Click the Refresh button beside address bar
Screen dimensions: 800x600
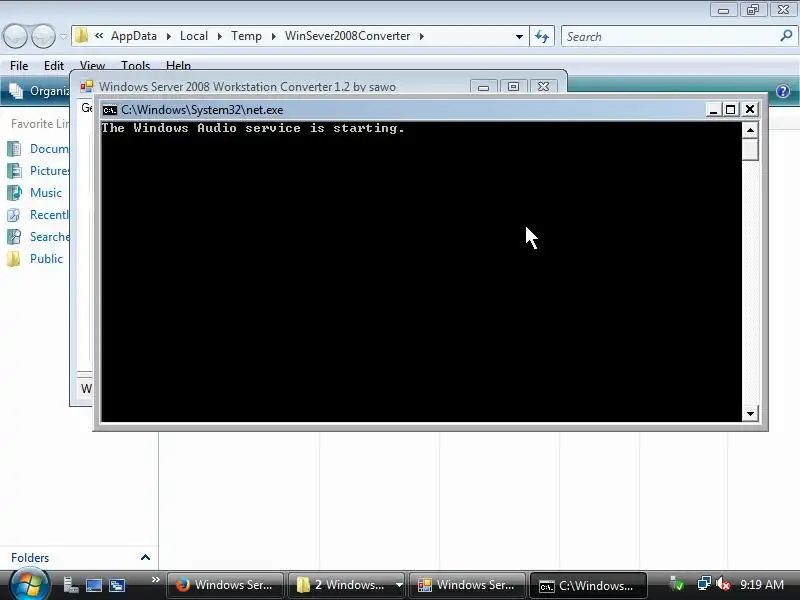(542, 36)
